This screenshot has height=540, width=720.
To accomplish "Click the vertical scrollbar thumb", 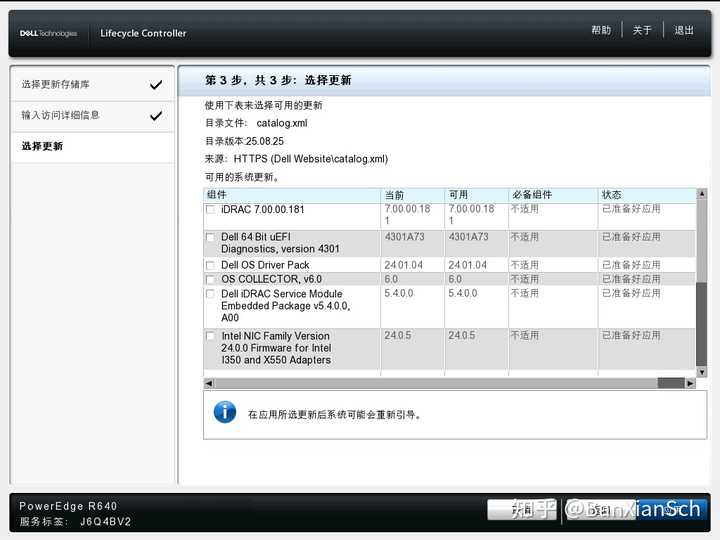I will point(701,324).
